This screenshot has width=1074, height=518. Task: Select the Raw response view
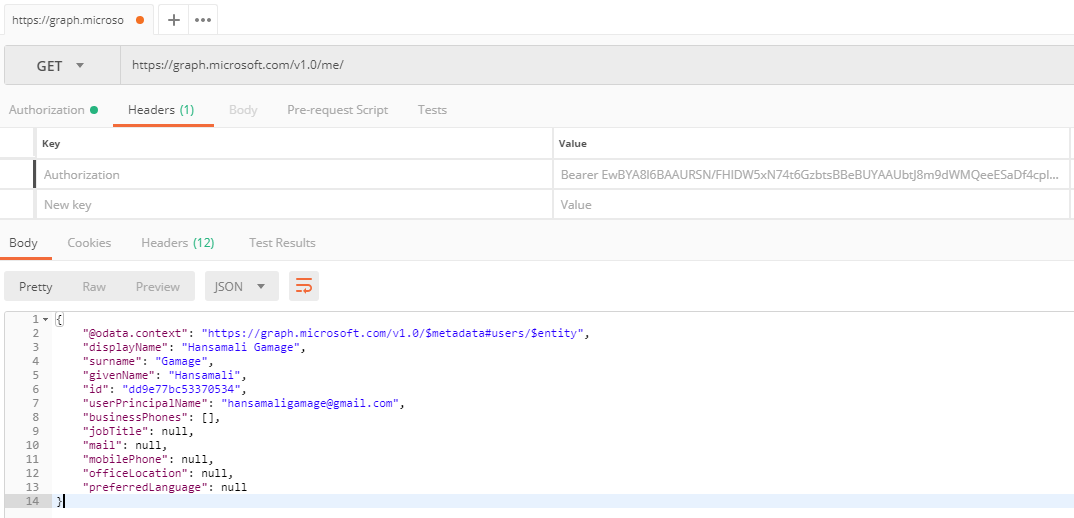94,286
